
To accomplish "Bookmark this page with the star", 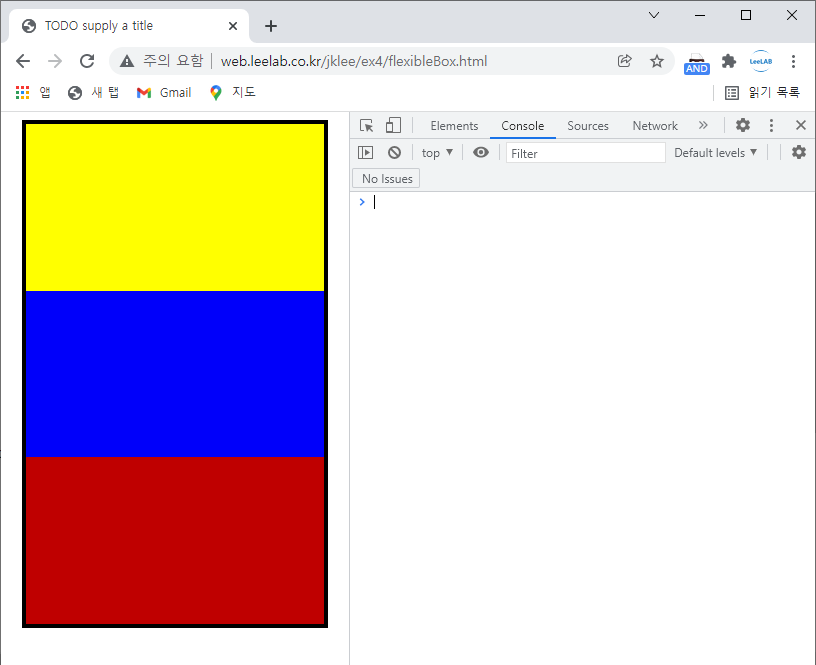I will coord(657,61).
